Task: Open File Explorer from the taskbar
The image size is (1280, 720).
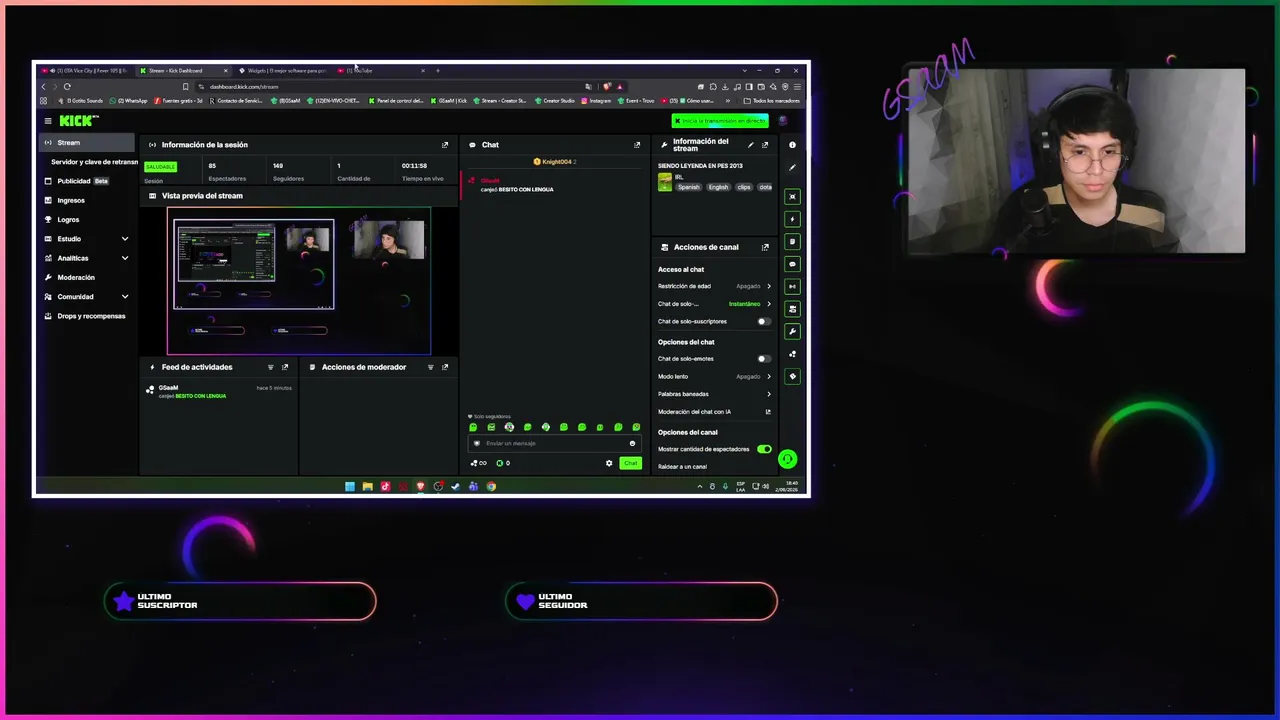Action: point(367,487)
